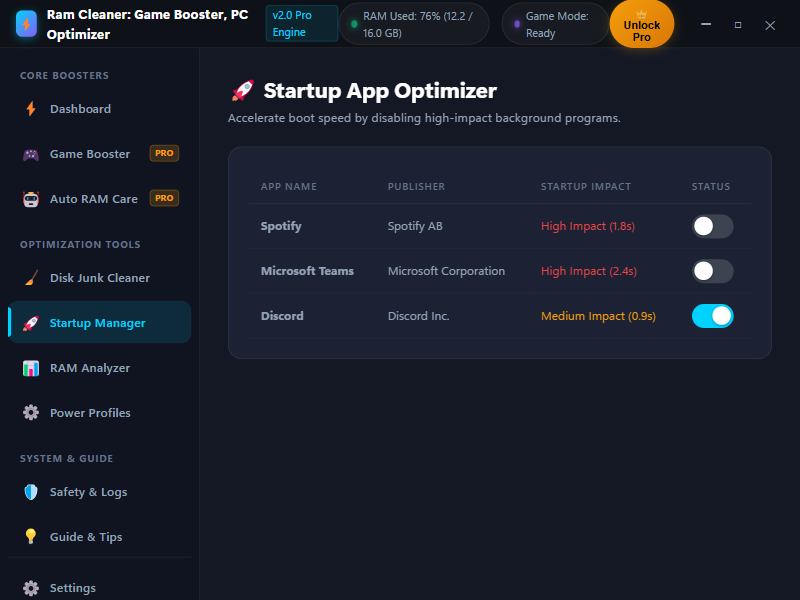Open Disk Junk Cleaner tool
Viewport: 800px width, 600px height.
(x=99, y=278)
